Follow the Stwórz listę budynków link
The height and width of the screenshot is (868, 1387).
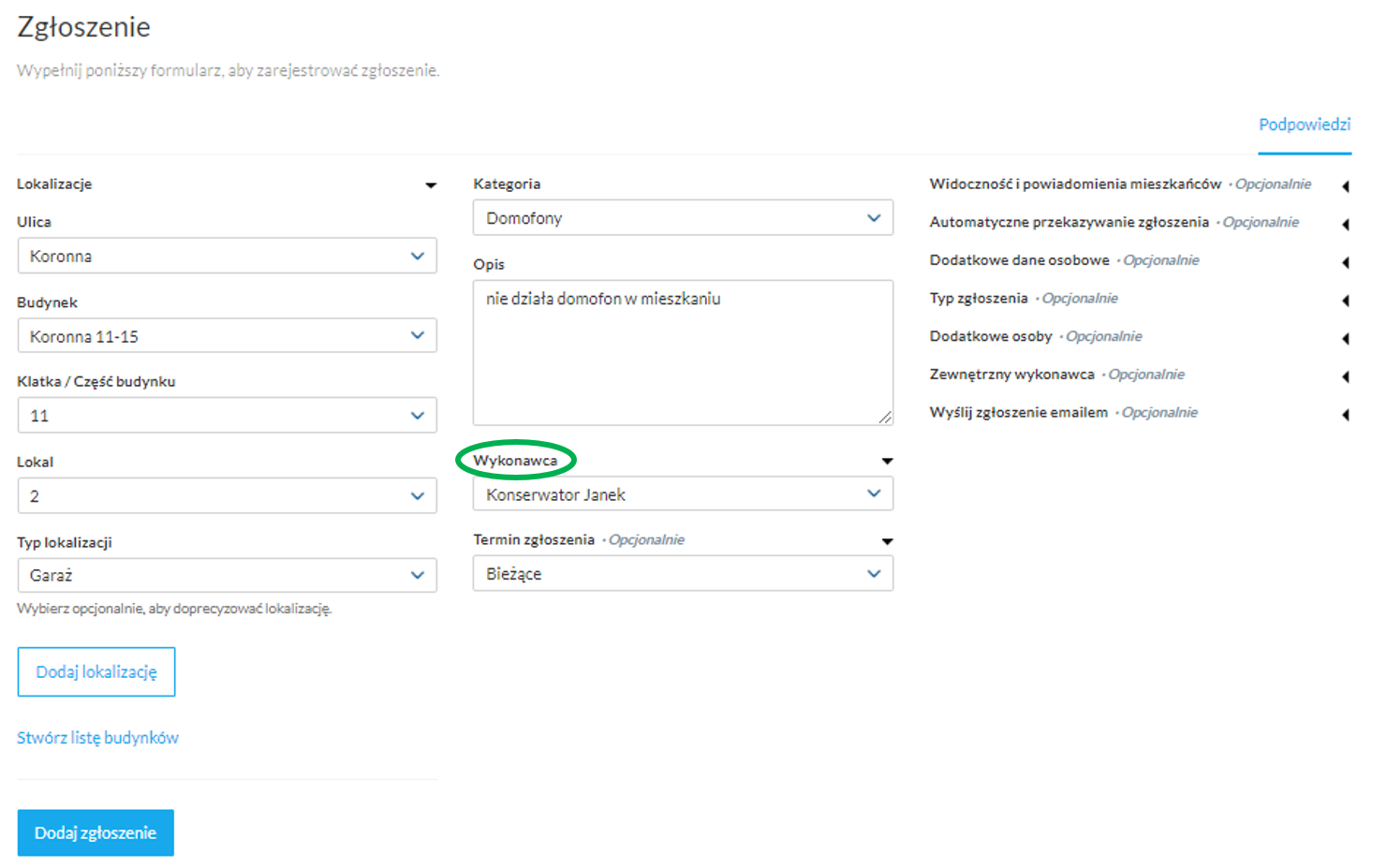click(97, 738)
